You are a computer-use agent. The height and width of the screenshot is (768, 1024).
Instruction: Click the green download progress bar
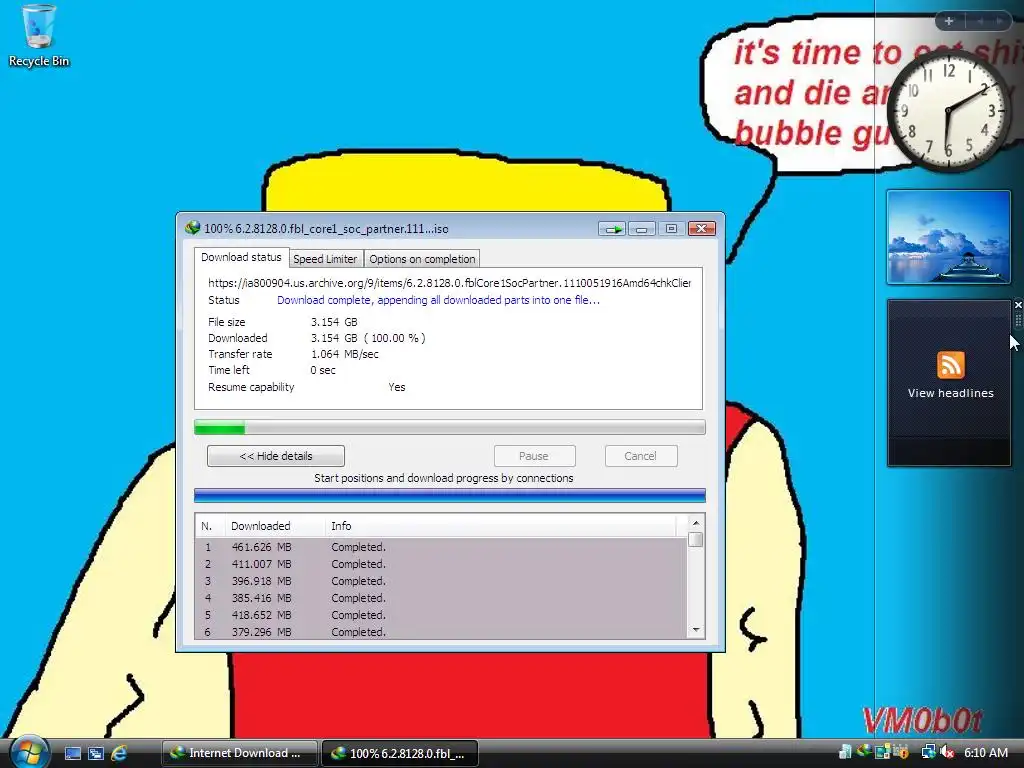(449, 428)
